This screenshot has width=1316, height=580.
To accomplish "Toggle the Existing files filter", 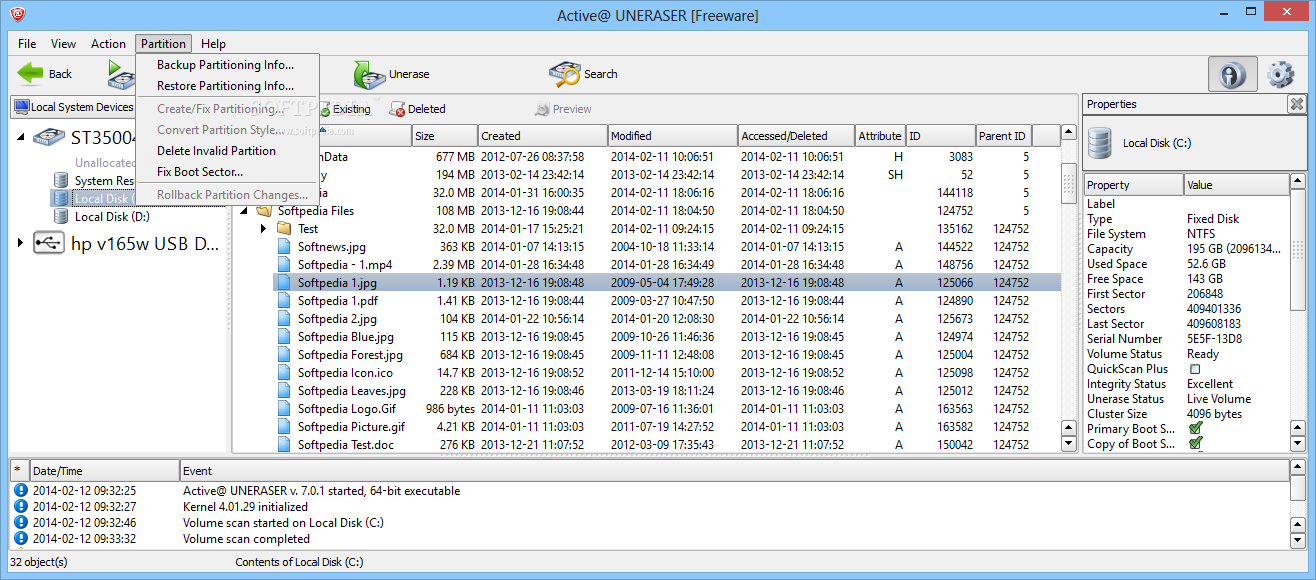I will [x=345, y=109].
